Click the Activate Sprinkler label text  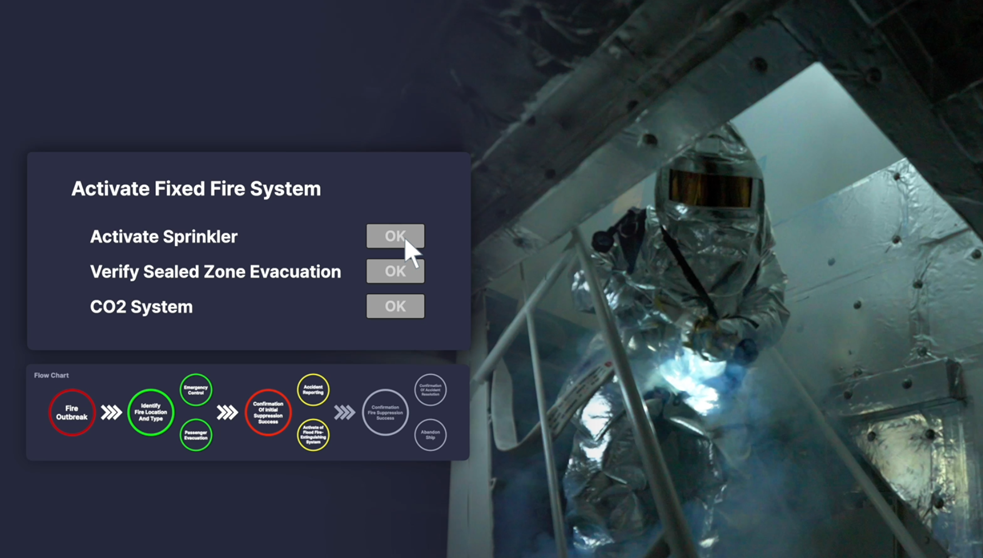[x=164, y=237]
